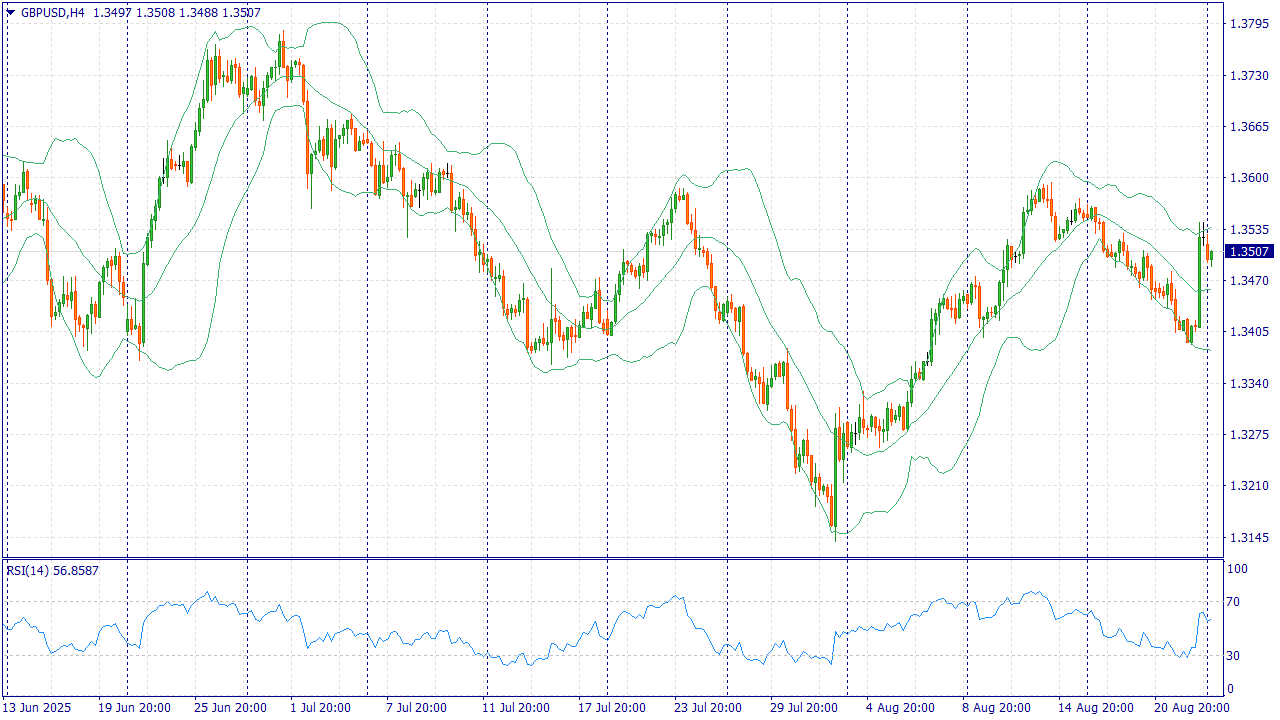Click the 1.3275 price scale value
Screen dimensions: 1280x720
(1249, 435)
